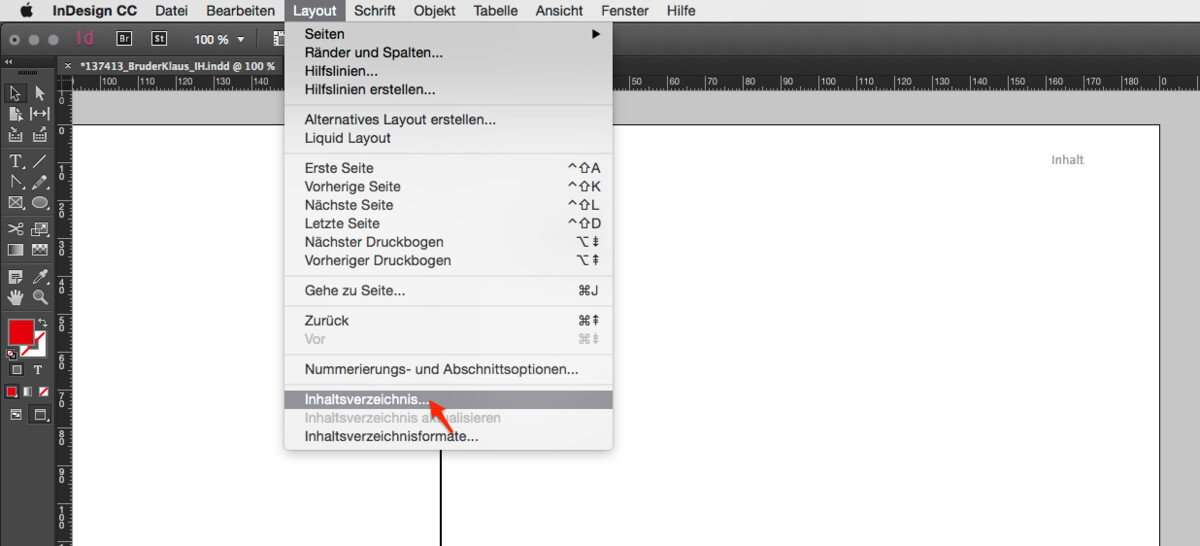
Task: Select the Rectangle Frame tool
Action: (16, 203)
